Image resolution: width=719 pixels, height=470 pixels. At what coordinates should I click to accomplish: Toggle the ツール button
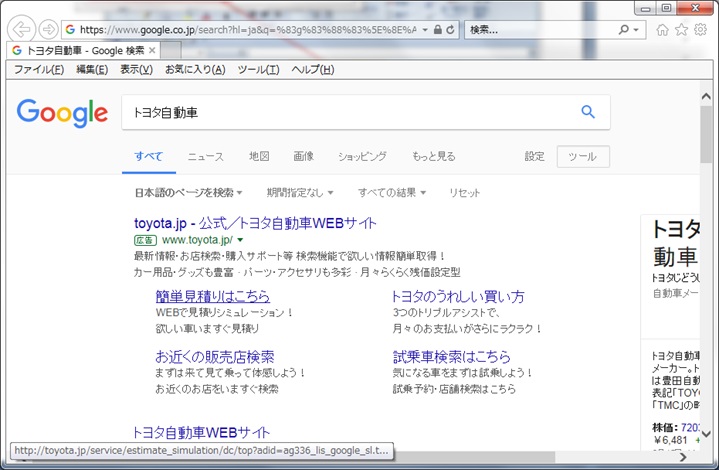(583, 157)
